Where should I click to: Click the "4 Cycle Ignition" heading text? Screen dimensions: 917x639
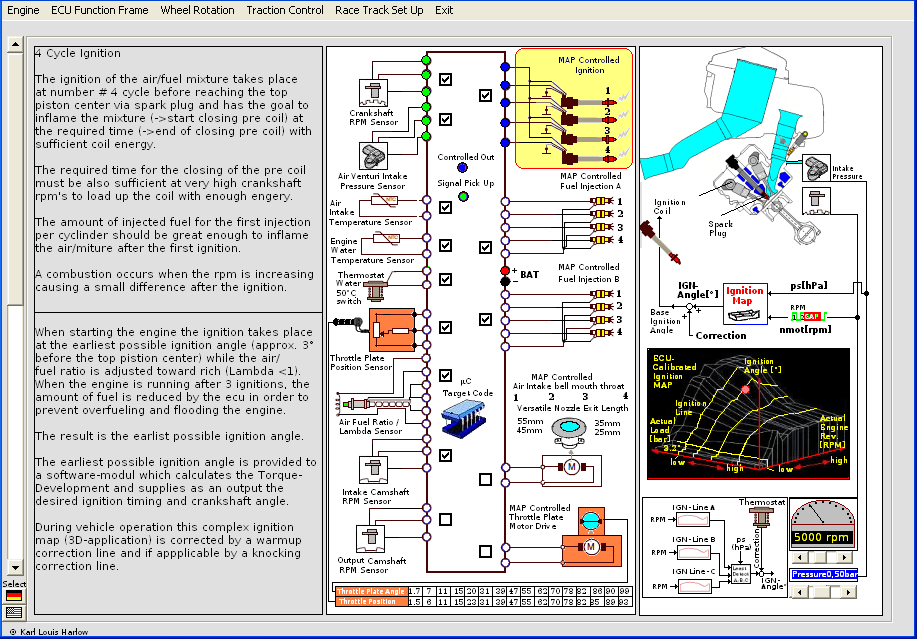(78, 53)
